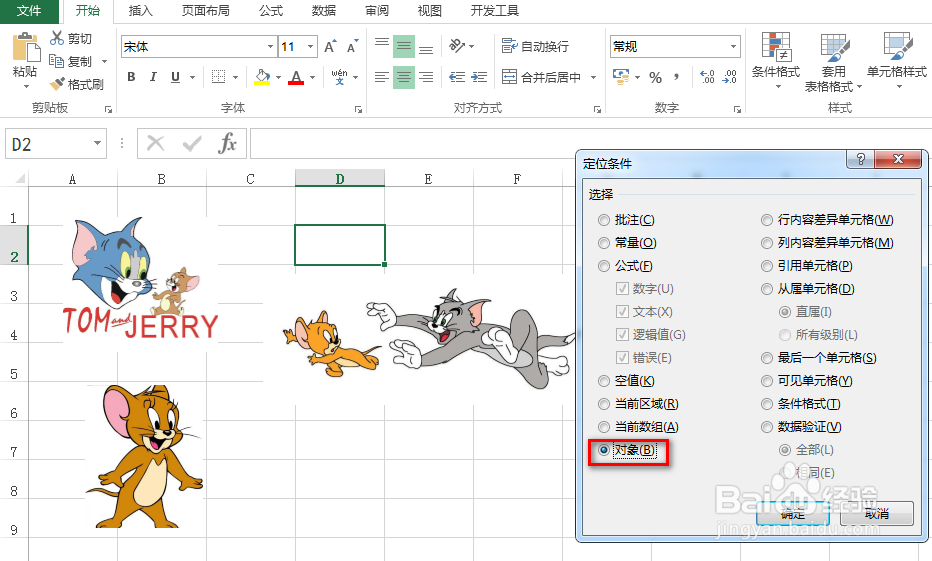932x561 pixels.
Task: Click the 取消 cancel button
Action: point(877,513)
